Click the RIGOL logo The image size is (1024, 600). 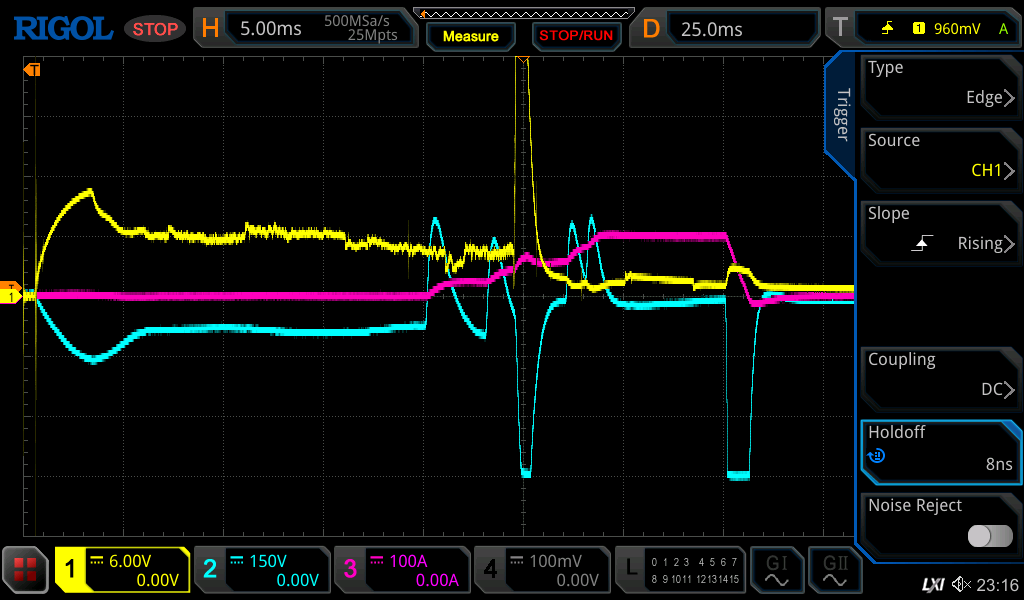point(62,29)
